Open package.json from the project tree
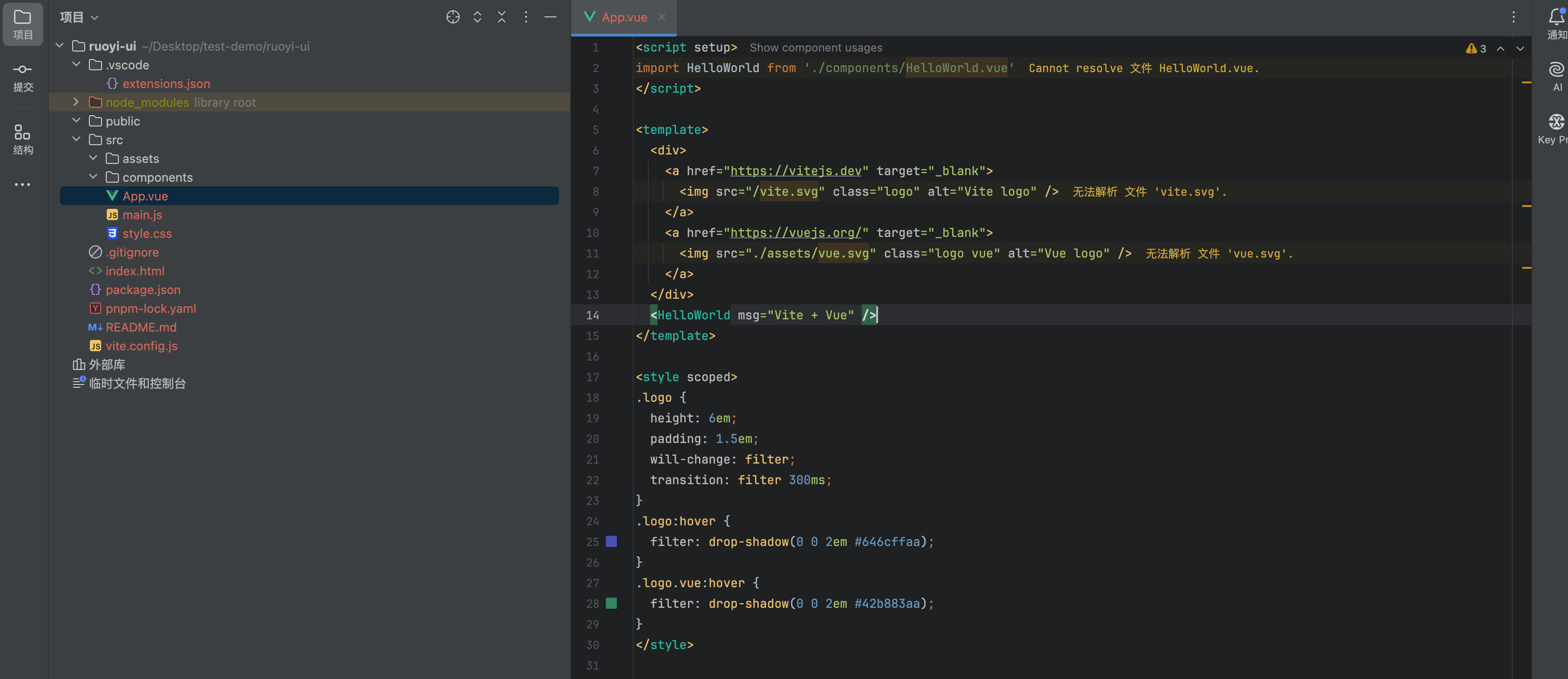The height and width of the screenshot is (679, 1568). pyautogui.click(x=135, y=290)
